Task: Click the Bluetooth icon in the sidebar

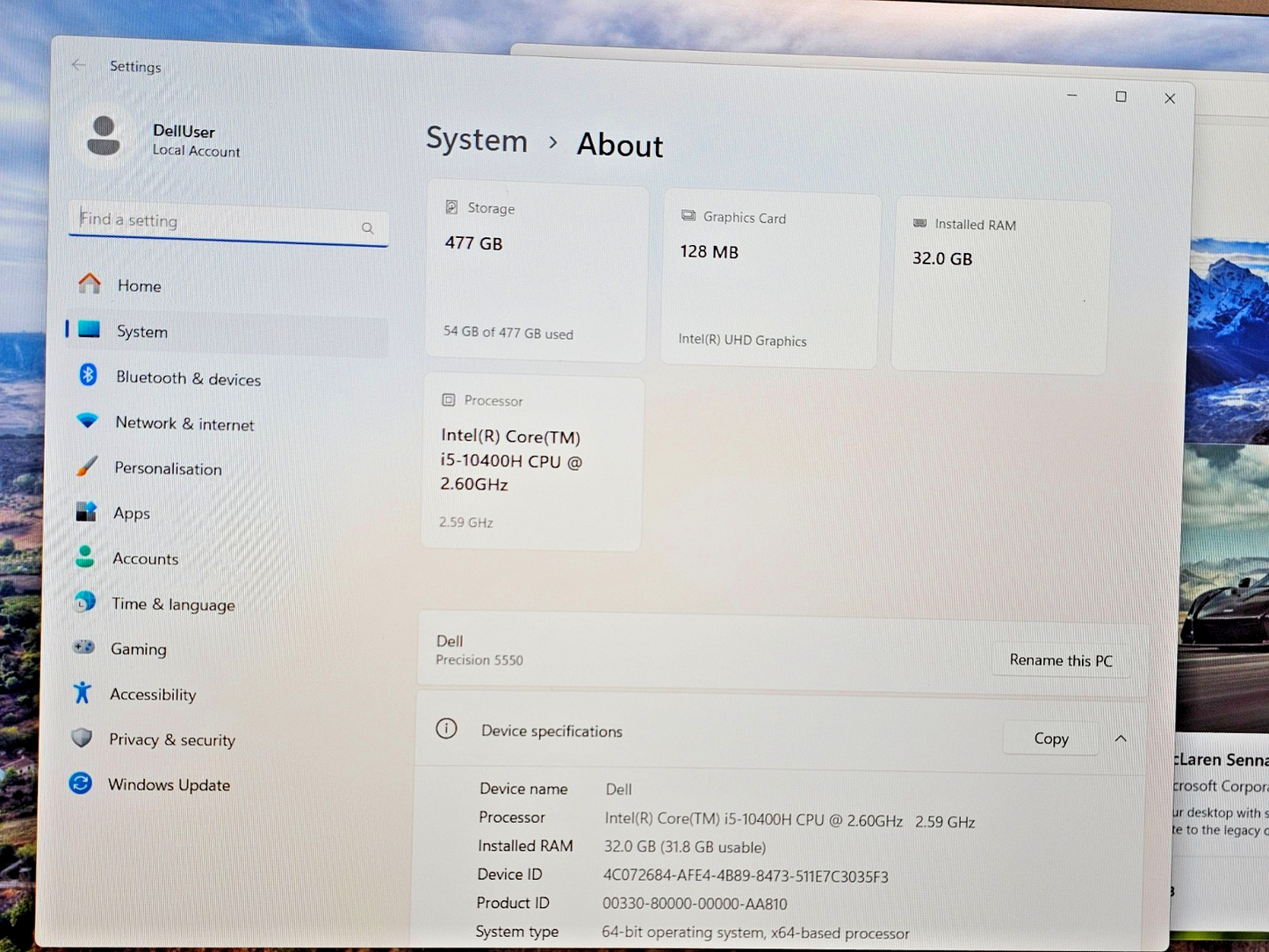Action: tap(88, 376)
